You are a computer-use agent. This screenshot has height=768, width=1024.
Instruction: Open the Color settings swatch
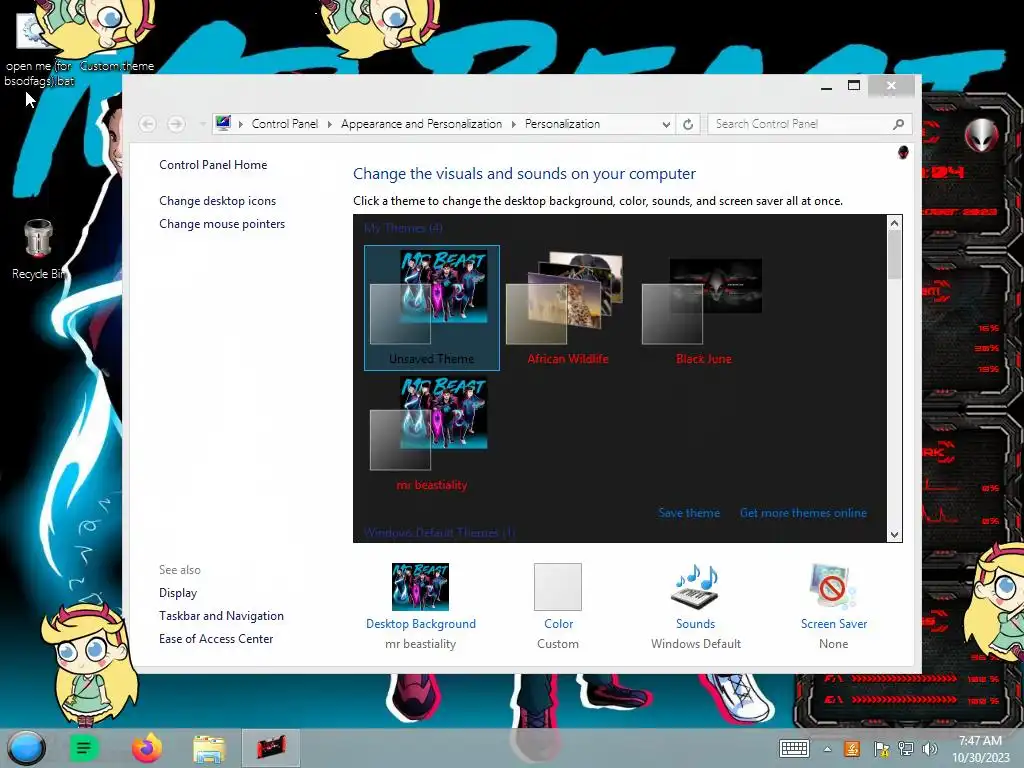pos(558,586)
